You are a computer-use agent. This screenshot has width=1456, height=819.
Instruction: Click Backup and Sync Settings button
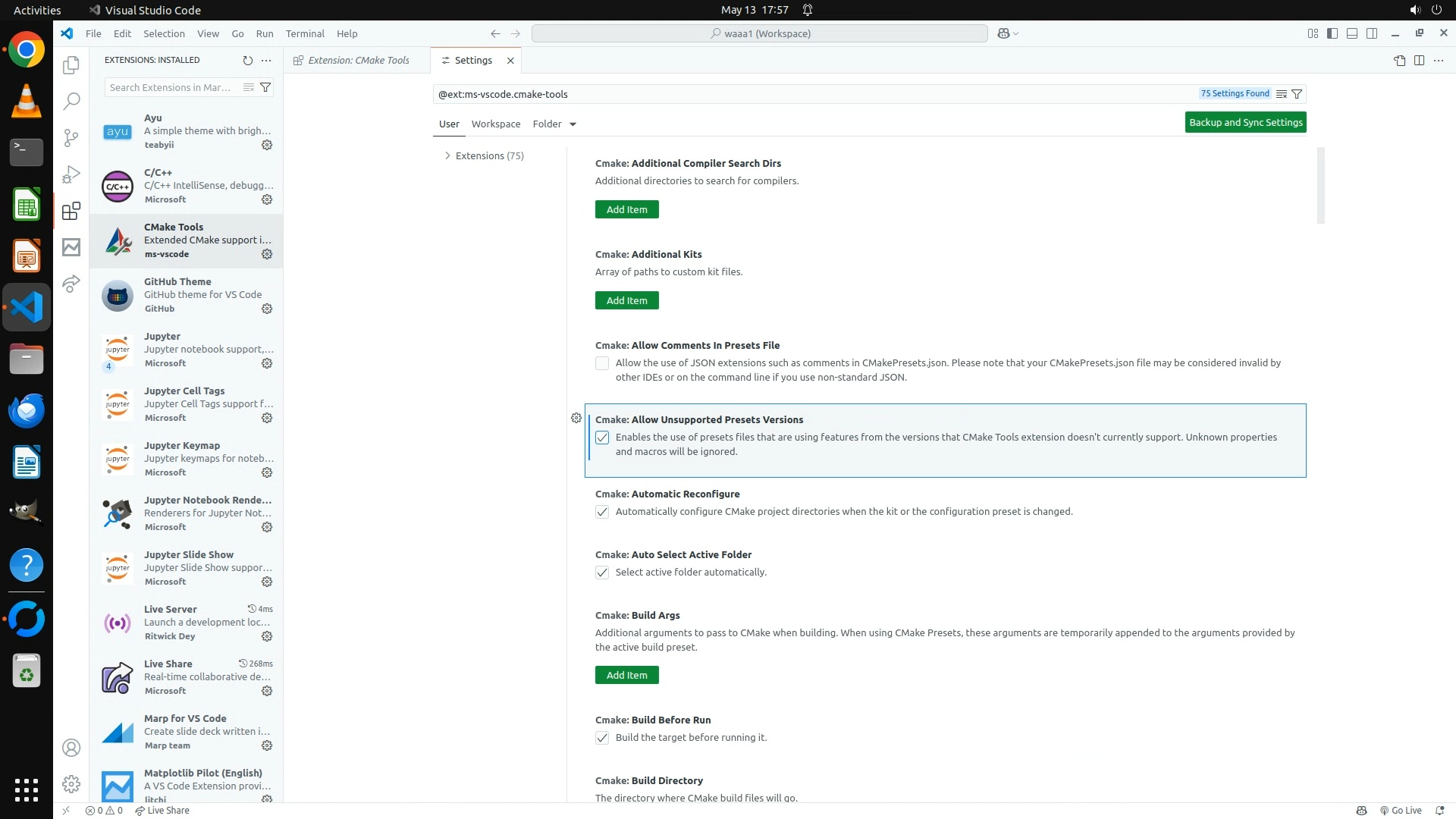(1245, 122)
